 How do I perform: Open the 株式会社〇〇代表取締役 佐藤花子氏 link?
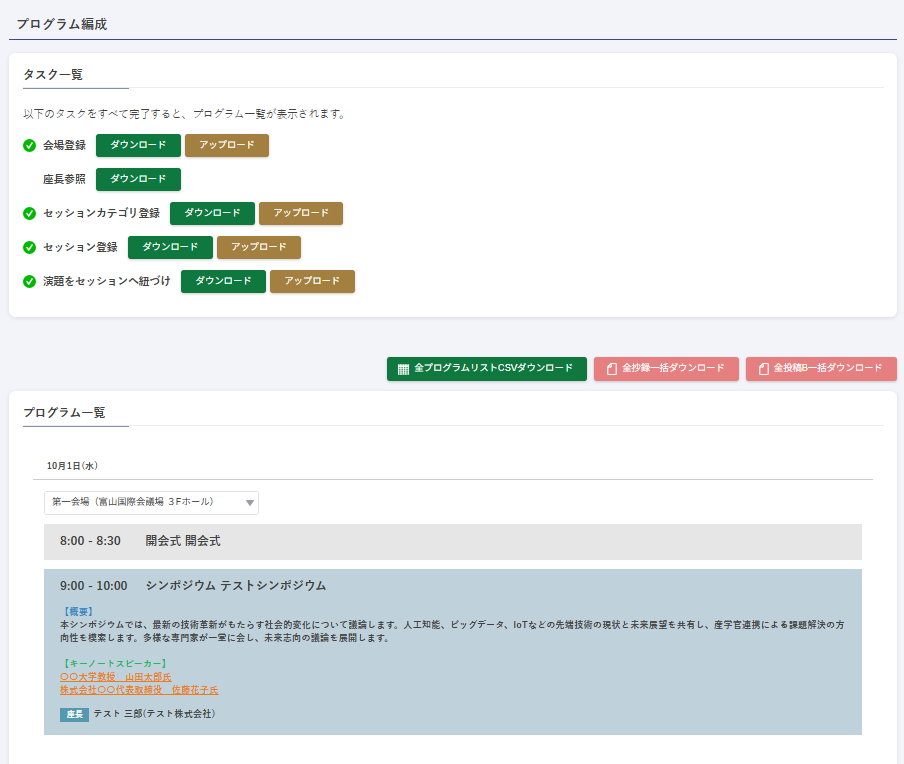pos(139,690)
